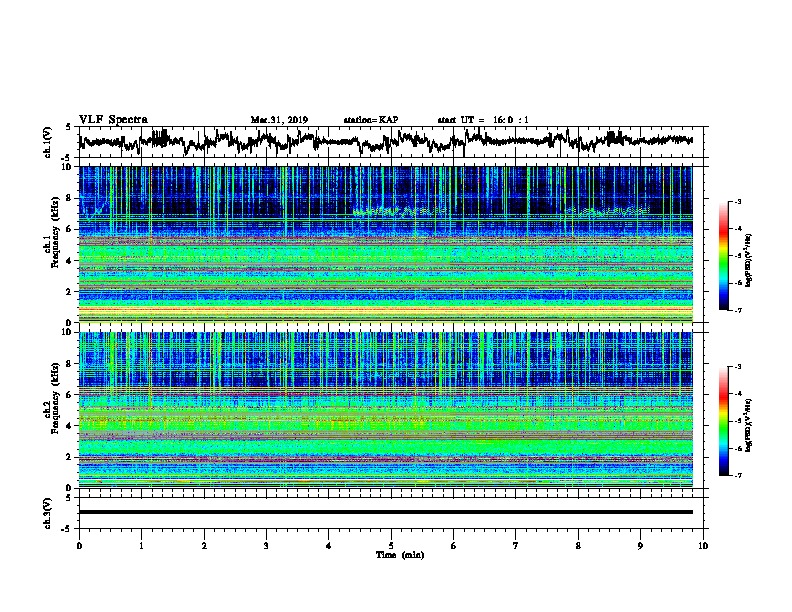Click the "5" tick on ch.1(V) axis
The width and height of the screenshot is (792, 612).
[x=69, y=127]
